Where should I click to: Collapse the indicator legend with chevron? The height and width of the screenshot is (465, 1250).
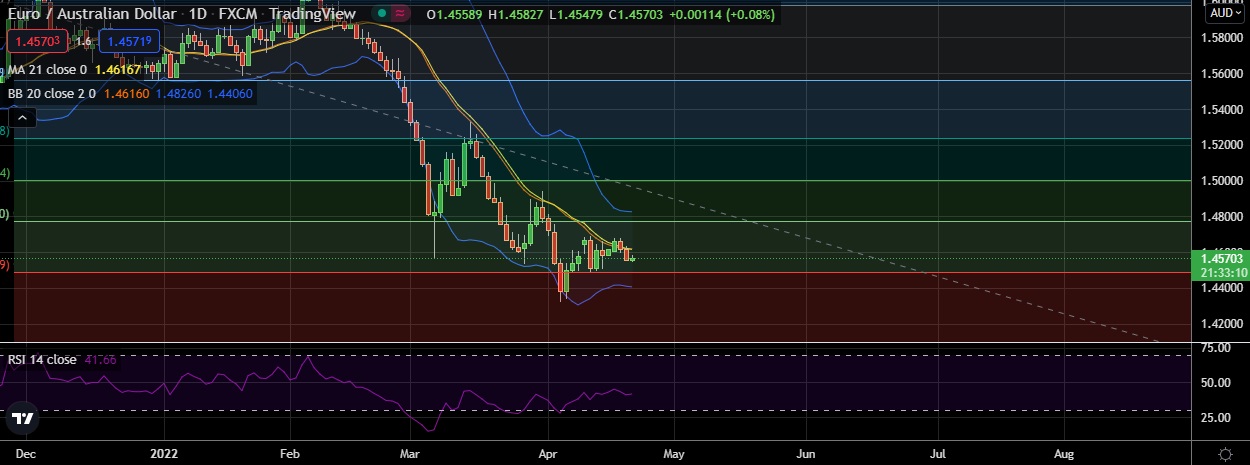coord(22,118)
